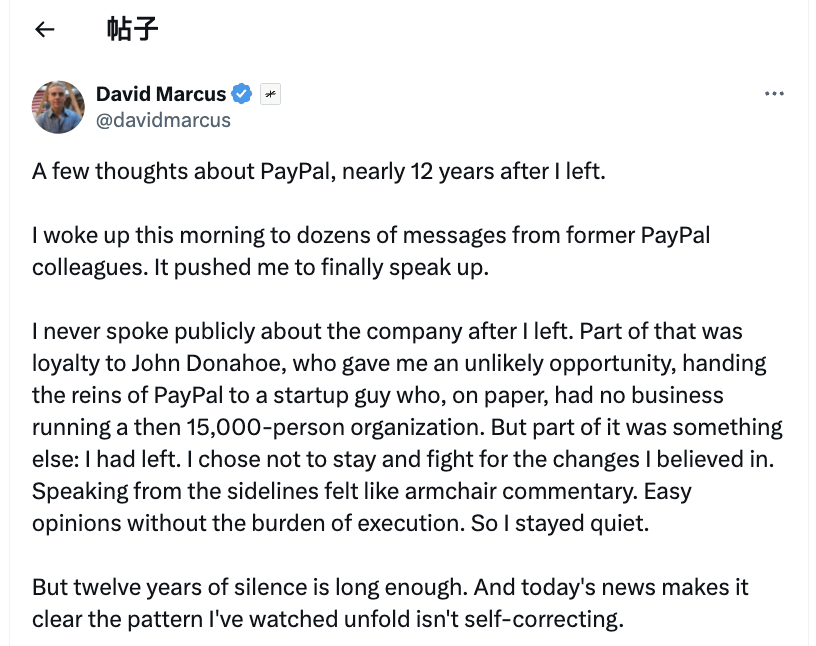Open the @davidmarcus handle link
The height and width of the screenshot is (646, 816).
click(163, 120)
